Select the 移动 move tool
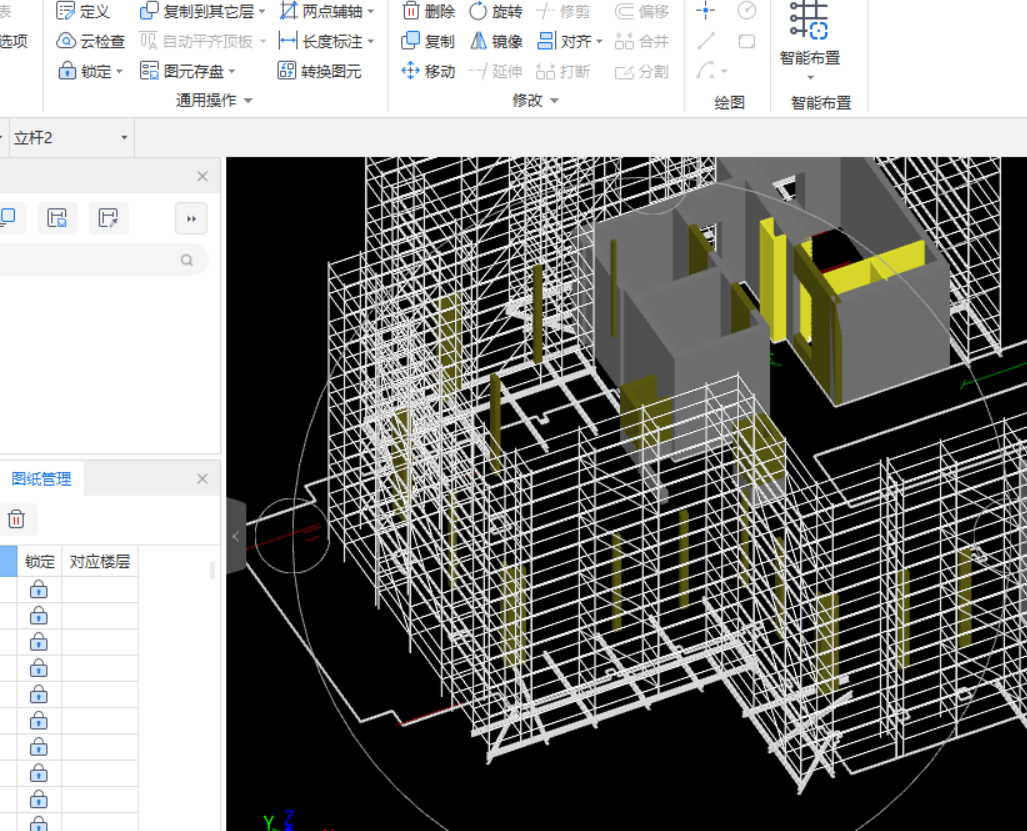The image size is (1027, 831). coord(428,71)
